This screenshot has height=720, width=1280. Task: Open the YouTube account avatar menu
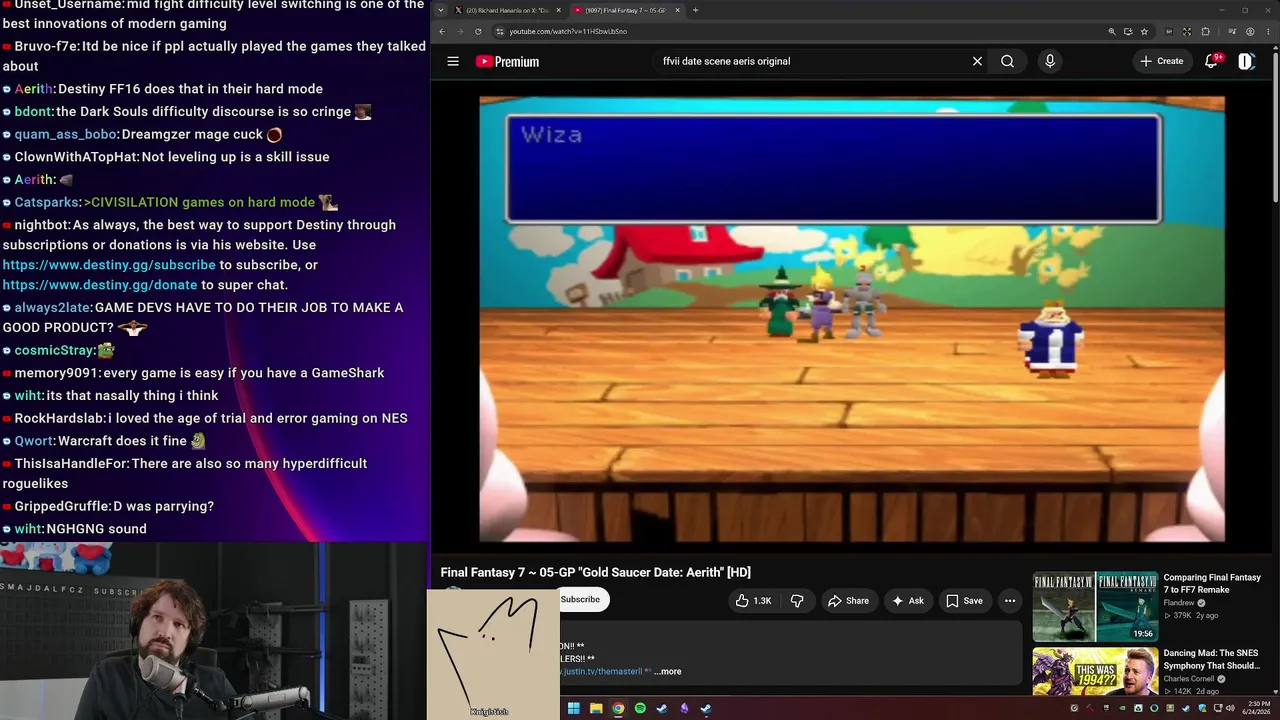pos(1246,61)
